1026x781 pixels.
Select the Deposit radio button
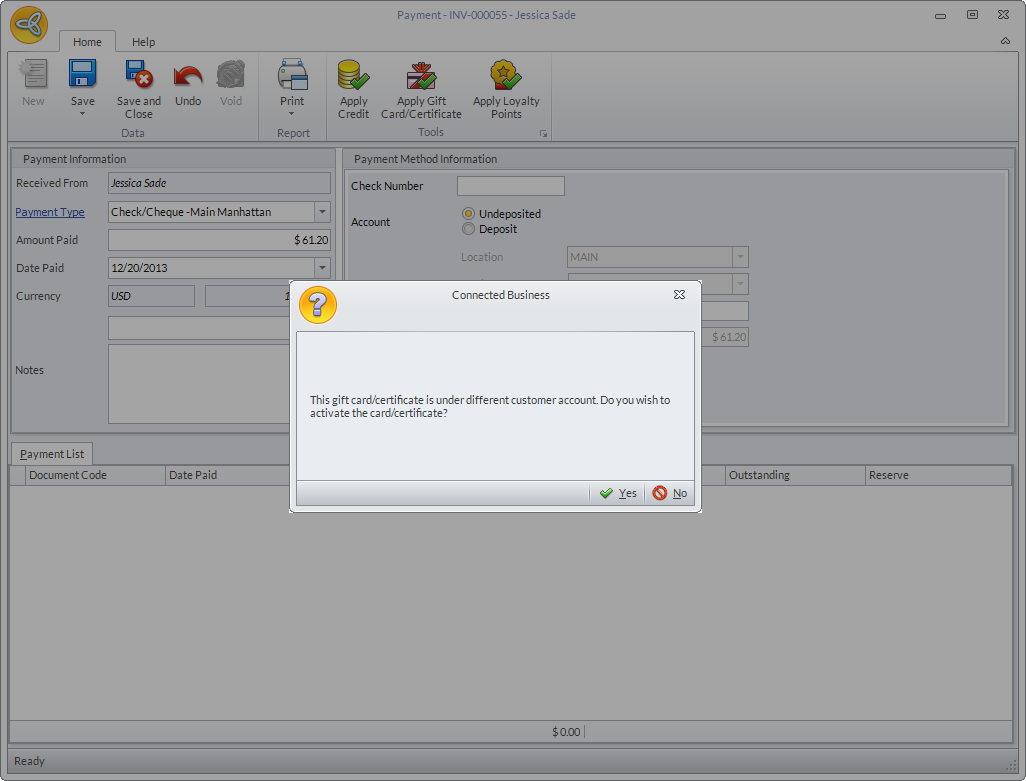[x=468, y=229]
